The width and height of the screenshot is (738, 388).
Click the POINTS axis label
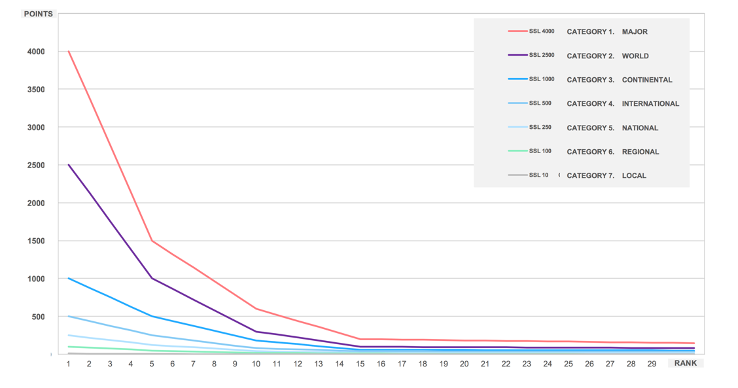[x=38, y=14]
